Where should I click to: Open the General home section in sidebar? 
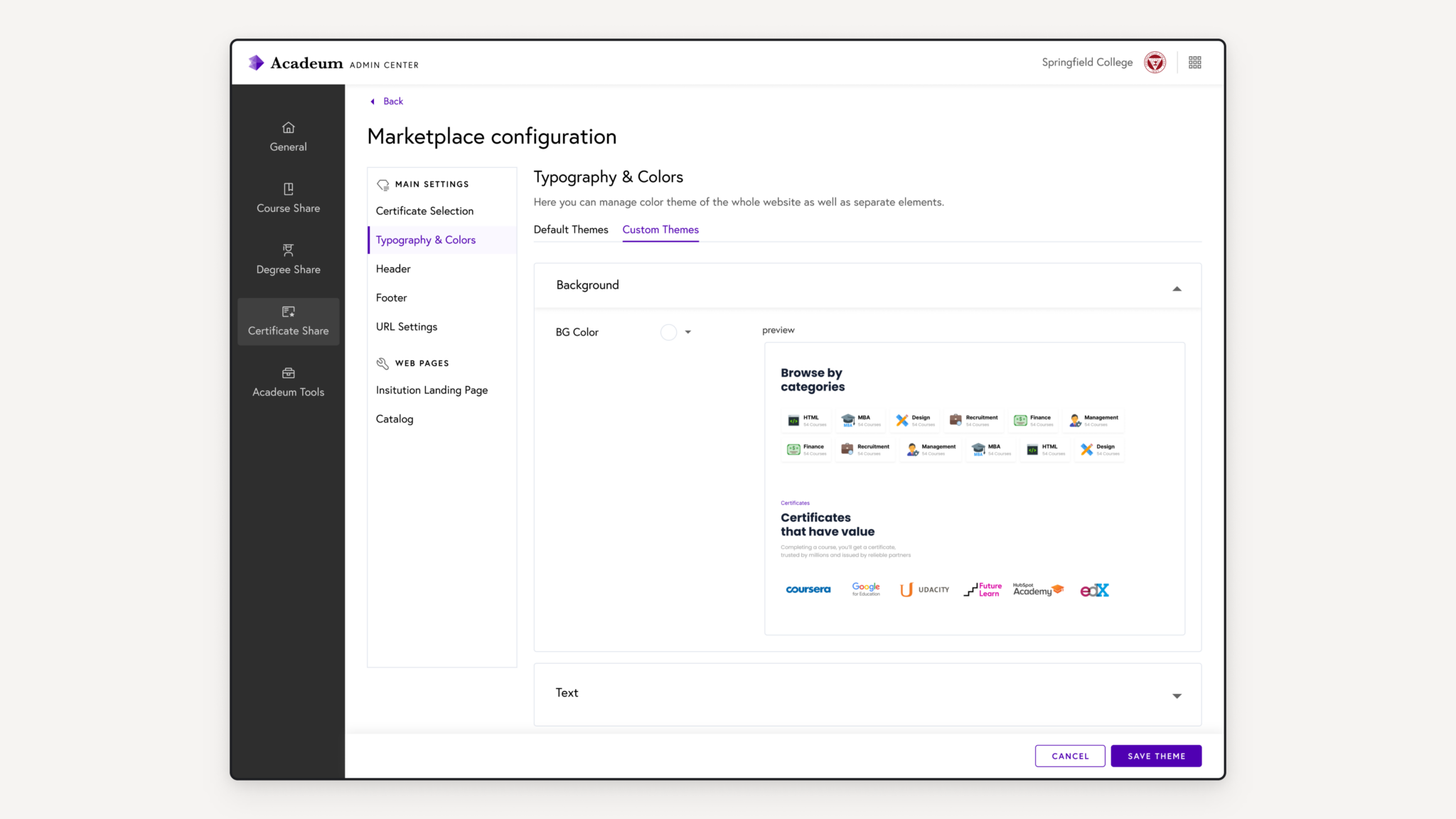[288, 136]
